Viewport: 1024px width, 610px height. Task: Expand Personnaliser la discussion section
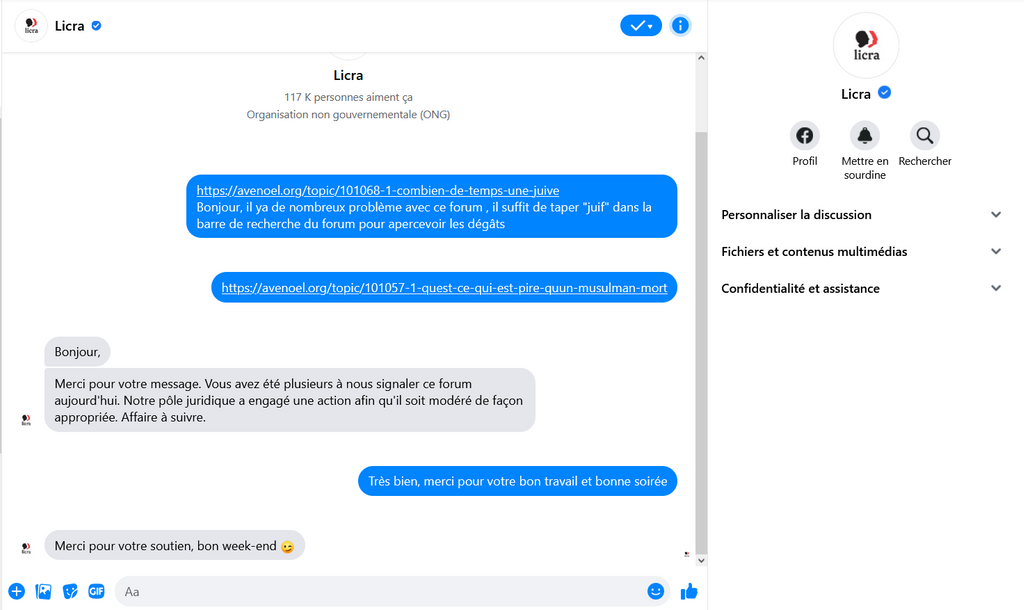pos(861,215)
